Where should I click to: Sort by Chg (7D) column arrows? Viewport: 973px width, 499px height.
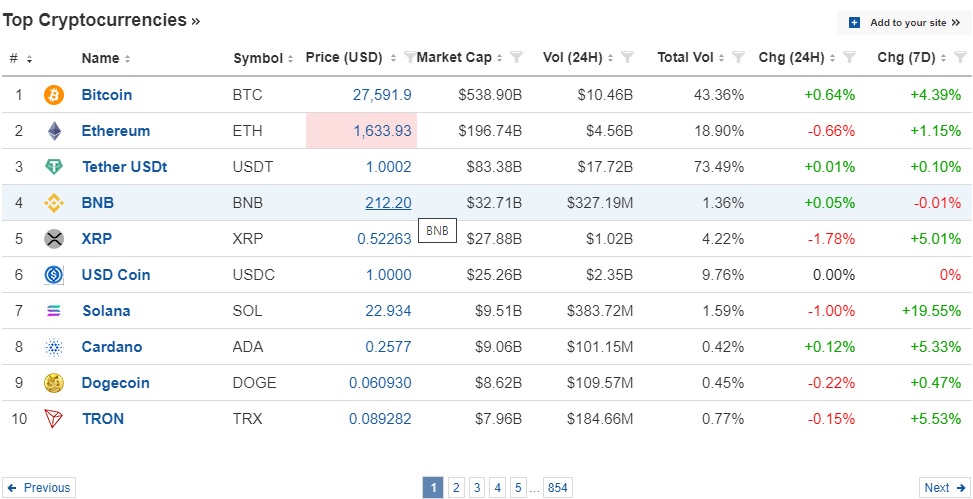943,58
